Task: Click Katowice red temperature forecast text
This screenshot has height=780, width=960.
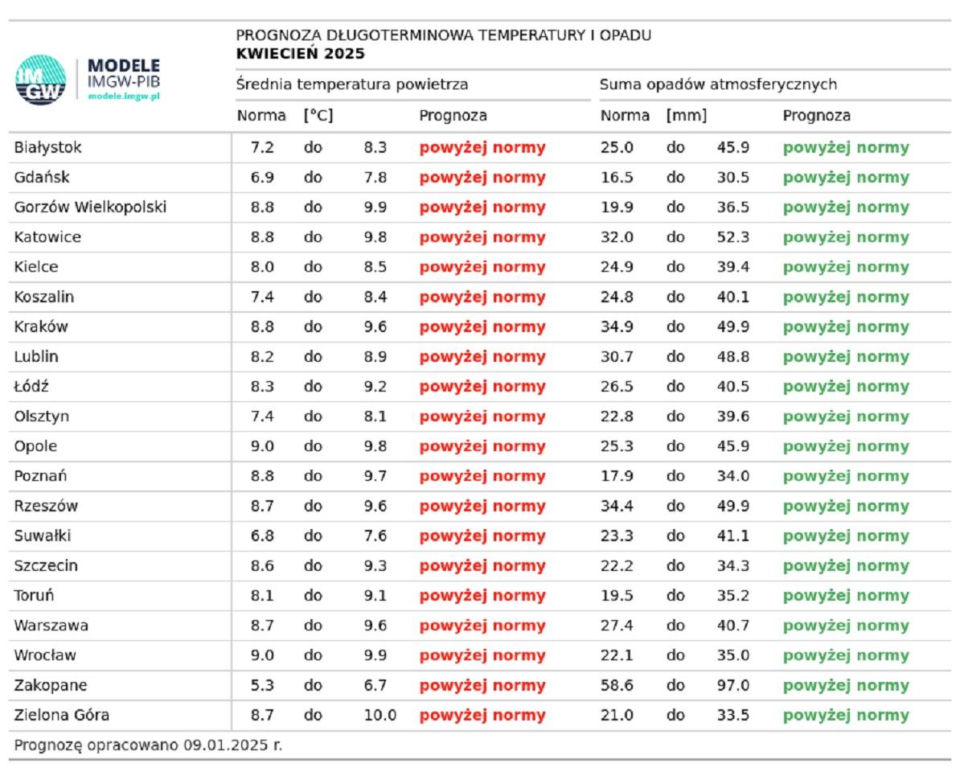Action: click(x=482, y=238)
